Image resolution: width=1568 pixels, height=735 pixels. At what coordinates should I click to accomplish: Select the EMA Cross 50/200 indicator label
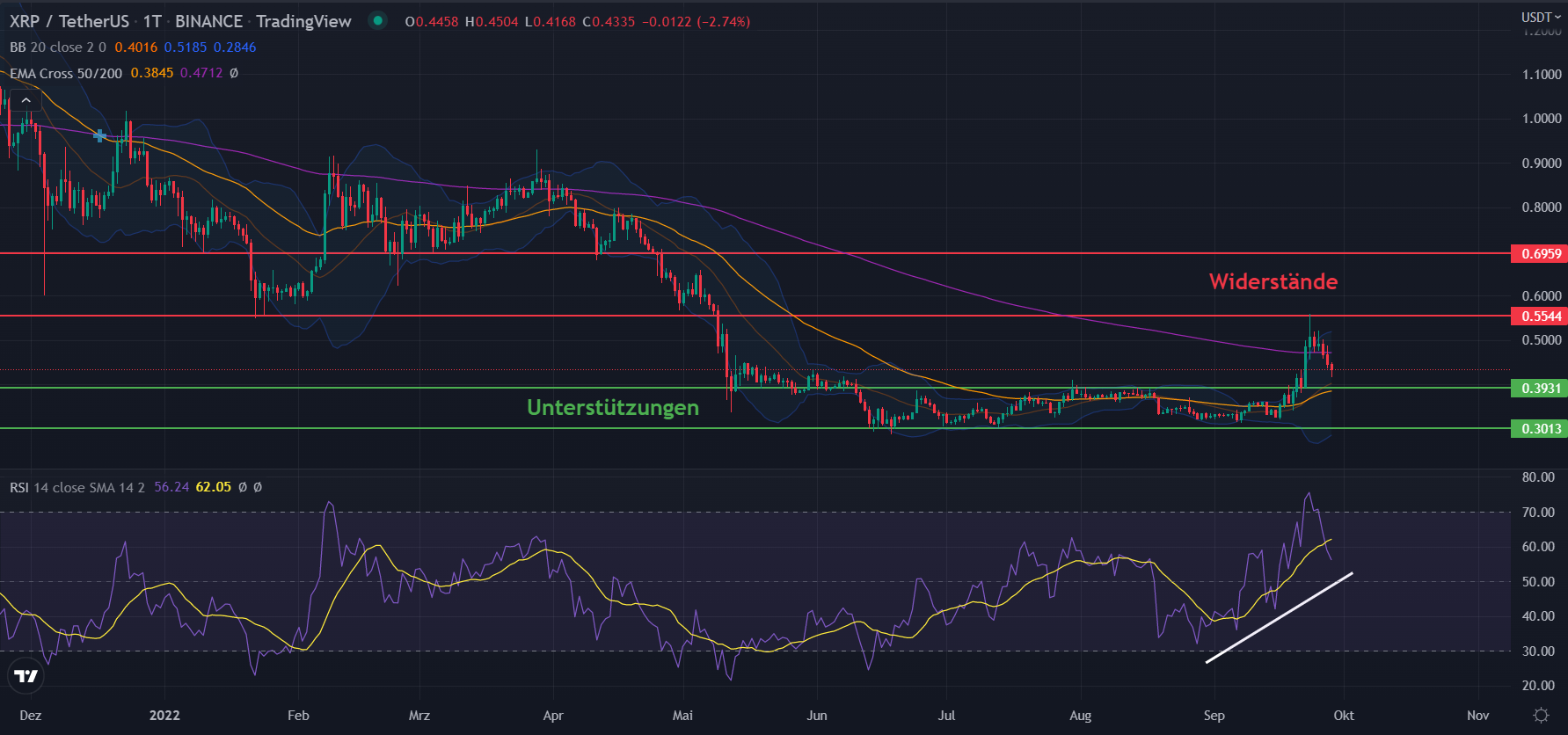tap(66, 73)
